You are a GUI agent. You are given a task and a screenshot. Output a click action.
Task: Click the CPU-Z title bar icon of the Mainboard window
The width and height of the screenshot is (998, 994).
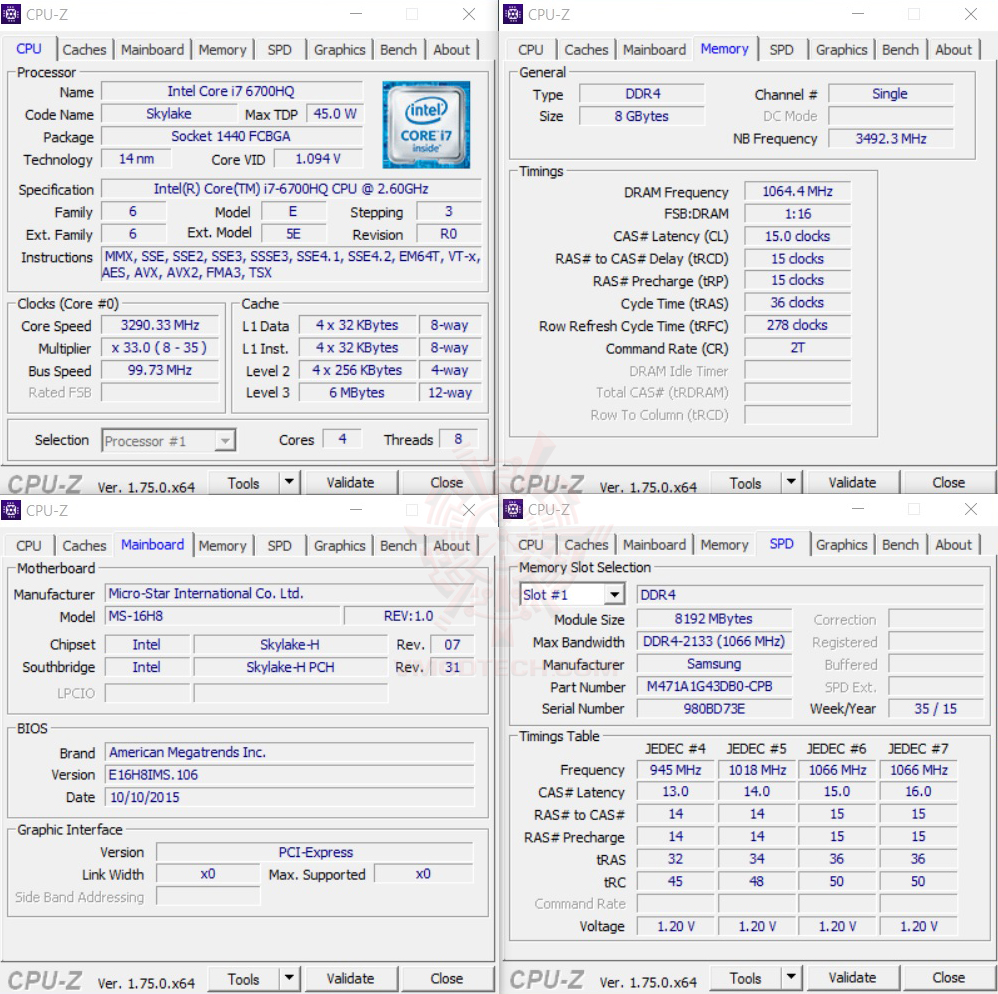point(11,510)
